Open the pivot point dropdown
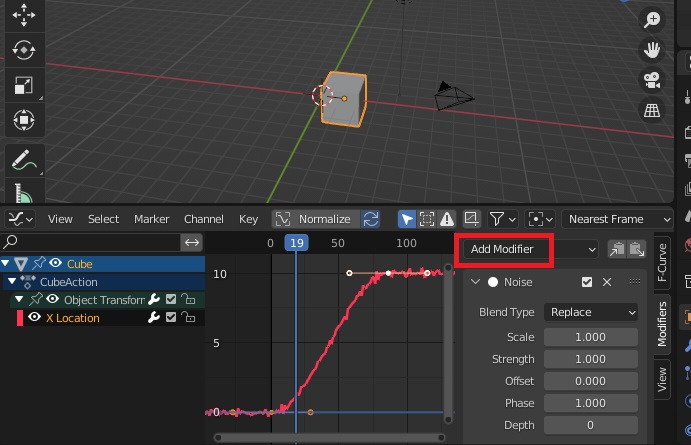Viewport: 691px width, 445px height. click(x=540, y=219)
